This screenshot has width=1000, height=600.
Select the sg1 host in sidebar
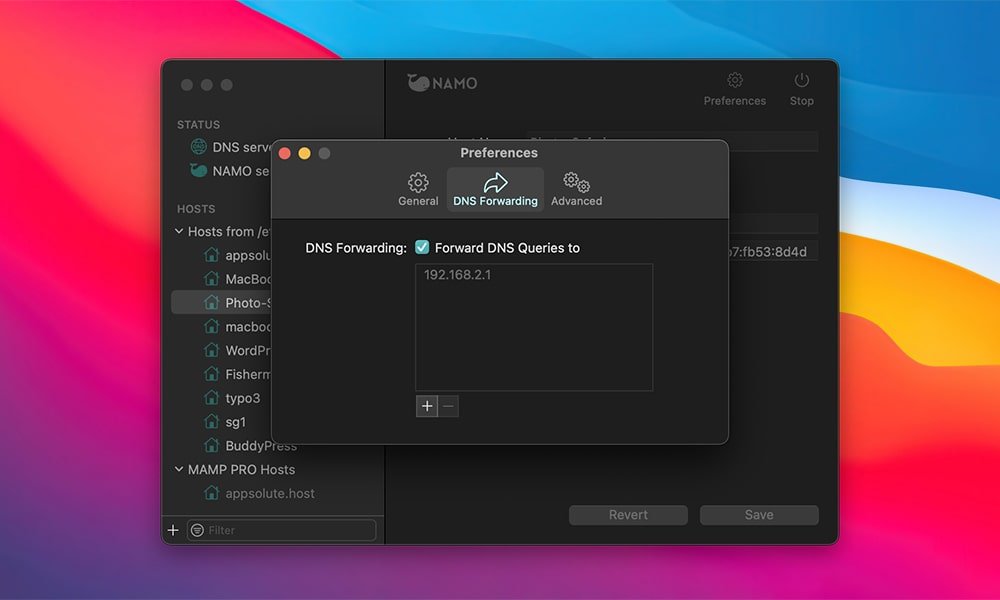click(x=235, y=422)
